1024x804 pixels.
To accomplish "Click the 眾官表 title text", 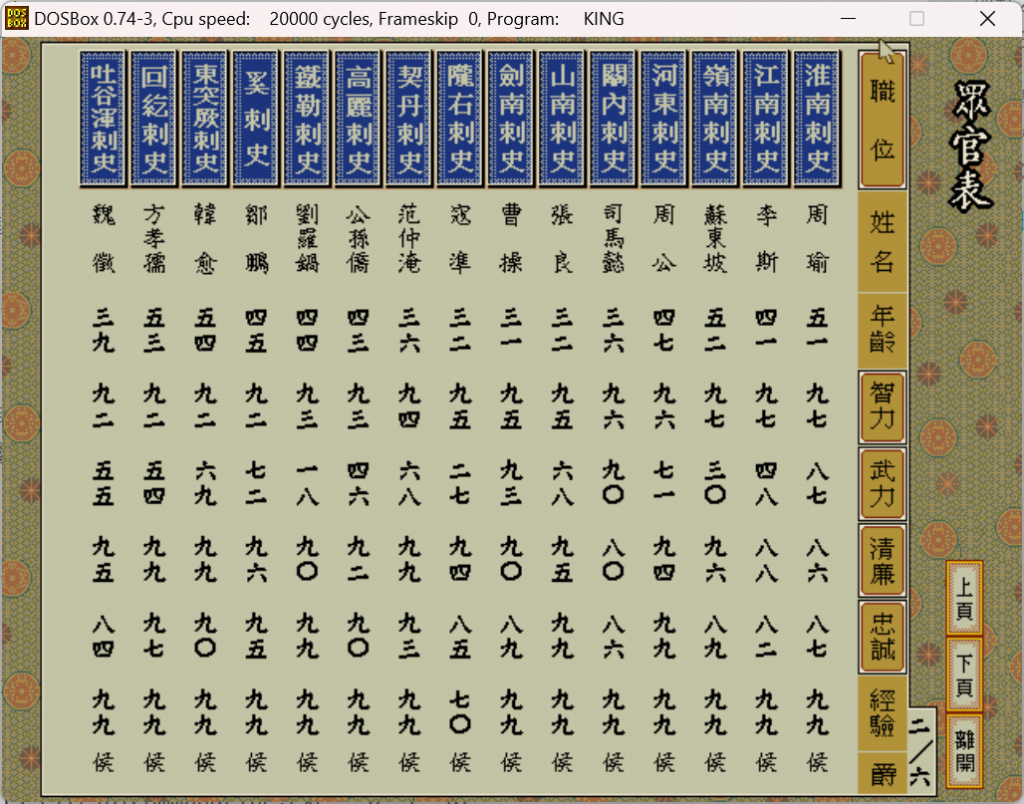I will click(970, 146).
